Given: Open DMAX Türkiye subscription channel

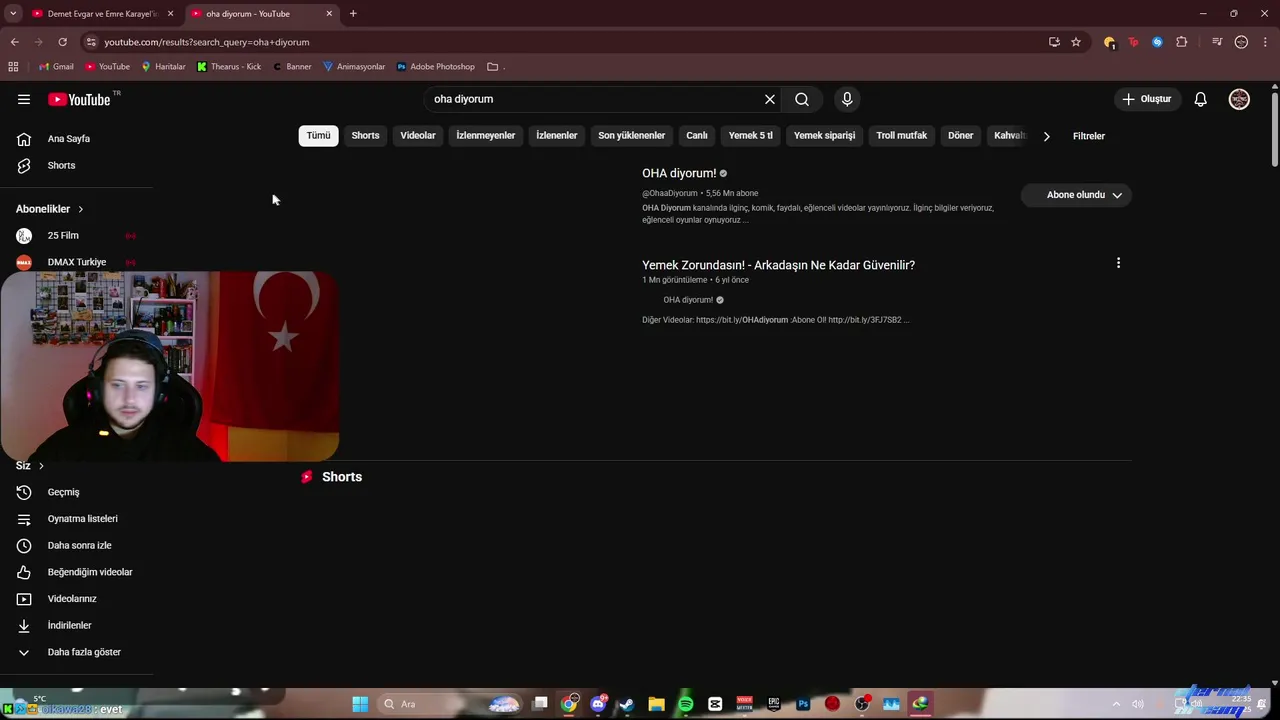Looking at the screenshot, I should [x=77, y=262].
